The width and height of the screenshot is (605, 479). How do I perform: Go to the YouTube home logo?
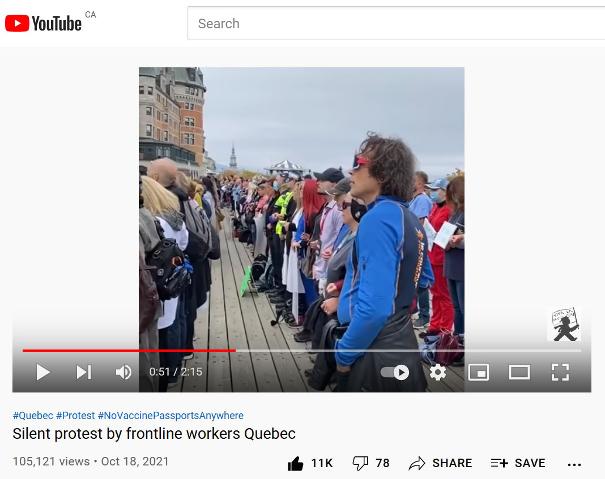coord(43,24)
